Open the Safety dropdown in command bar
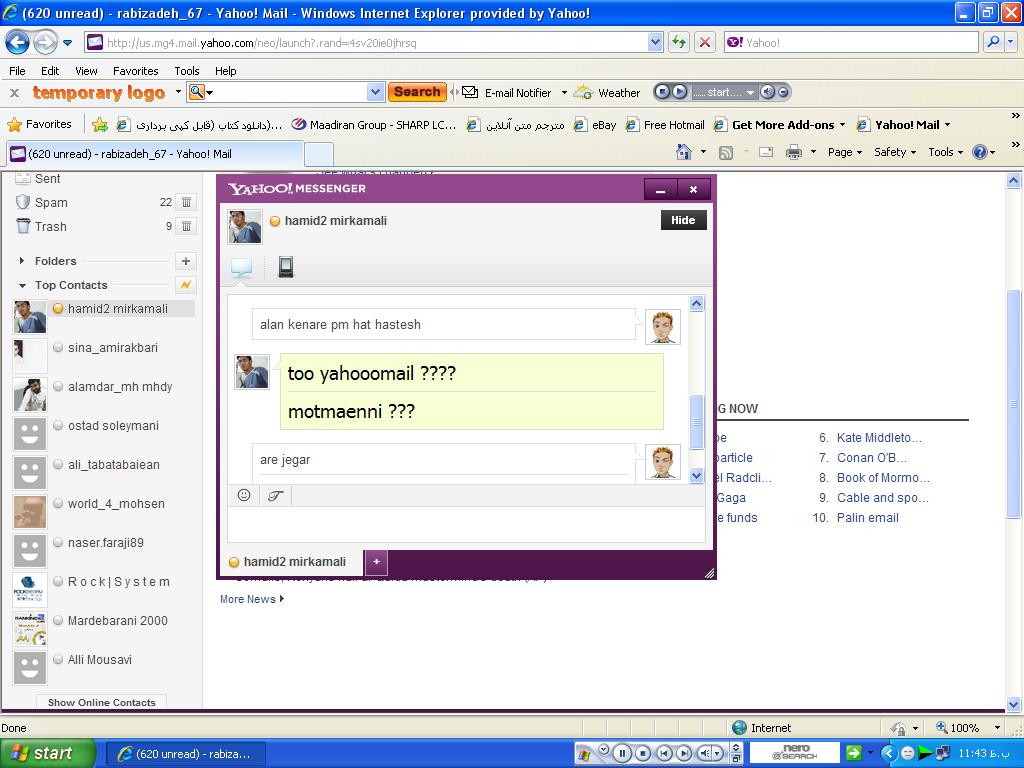1024x768 pixels. point(895,152)
